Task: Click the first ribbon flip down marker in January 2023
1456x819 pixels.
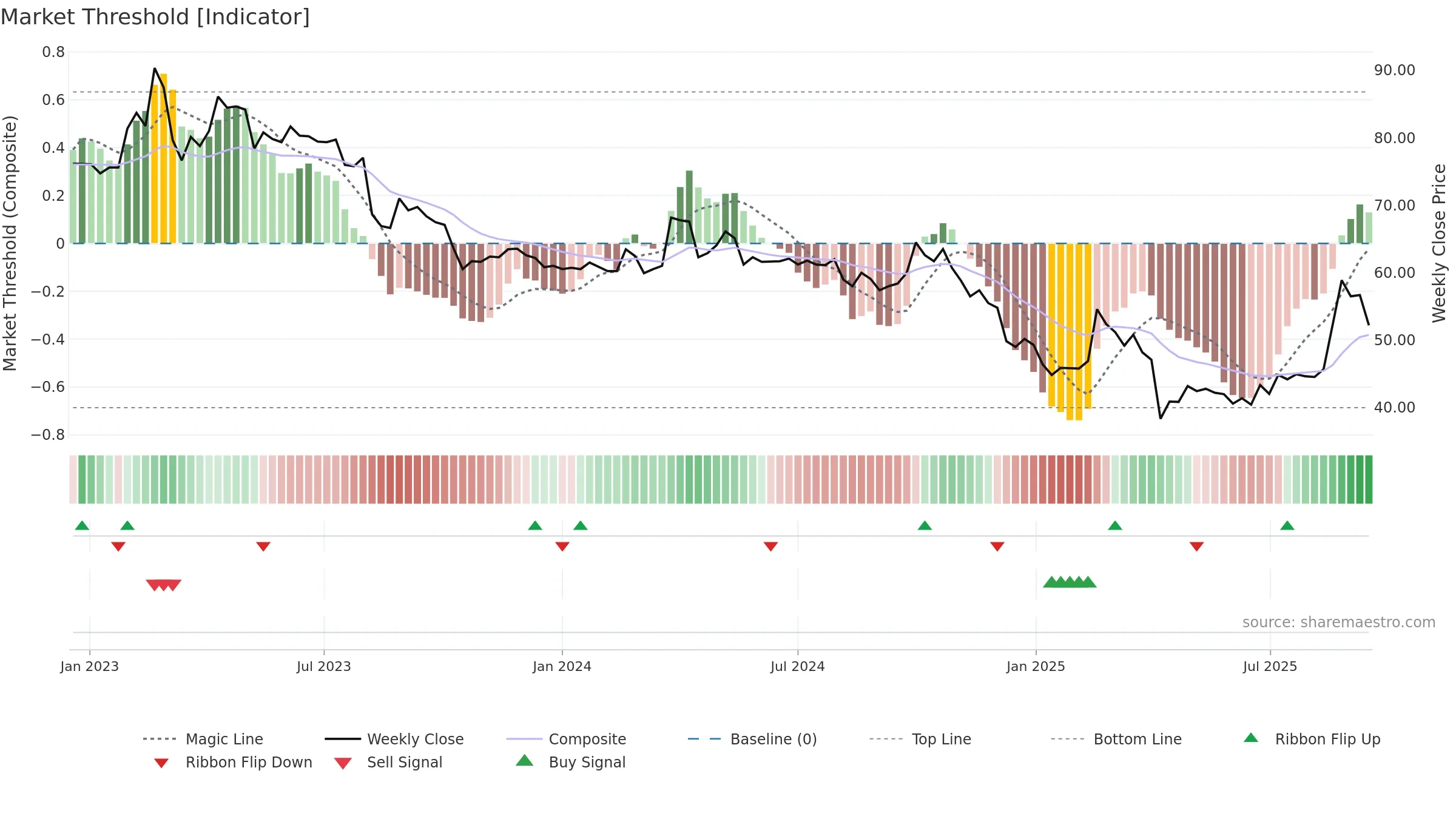Action: pos(118,547)
